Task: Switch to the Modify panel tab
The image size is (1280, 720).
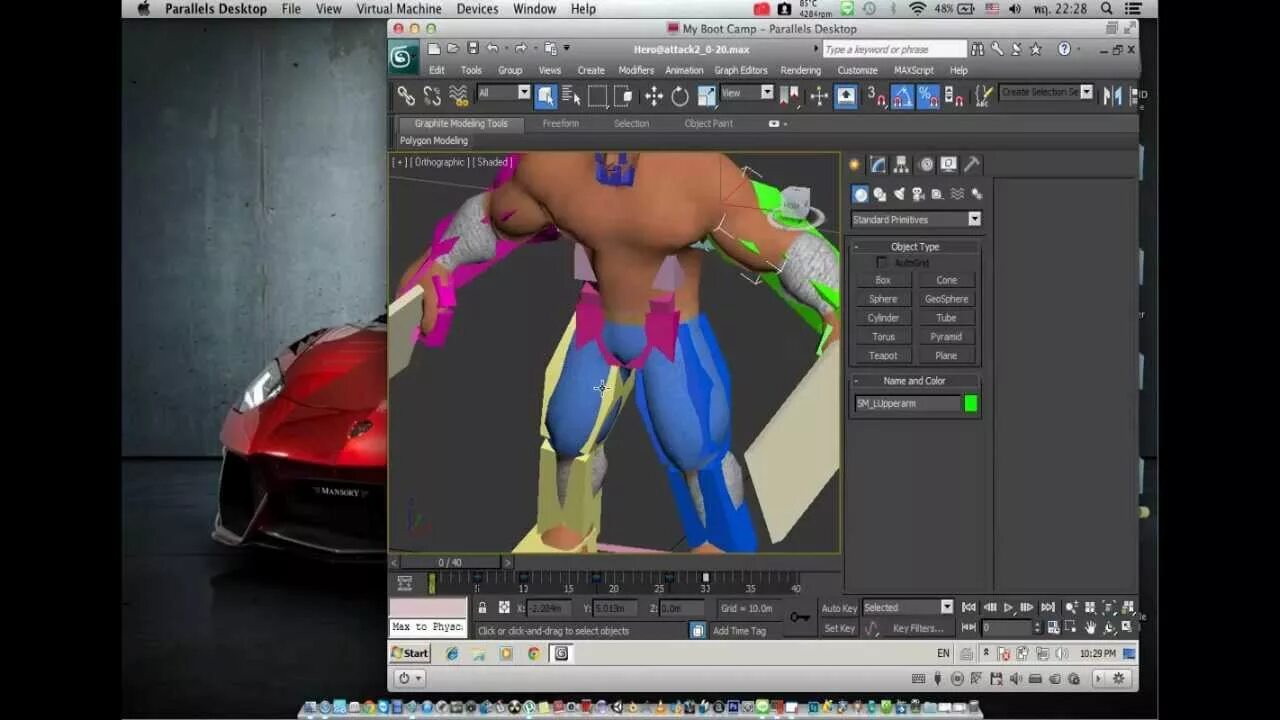Action: [878, 165]
